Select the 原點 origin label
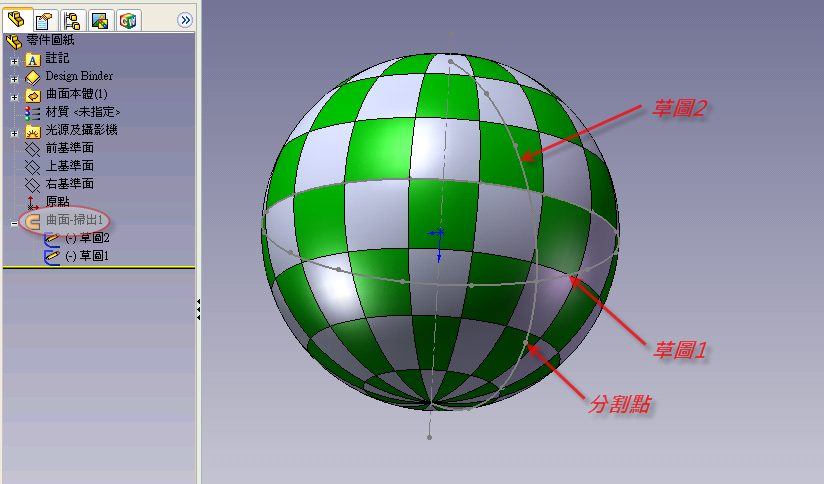The height and width of the screenshot is (484, 824). [x=57, y=201]
